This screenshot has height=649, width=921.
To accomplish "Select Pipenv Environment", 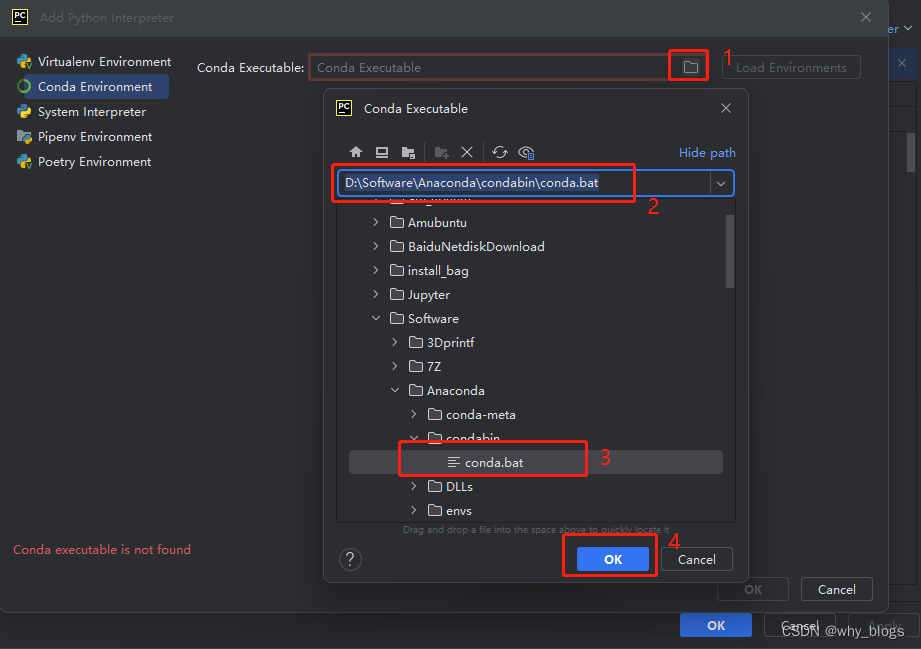I will pyautogui.click(x=85, y=137).
